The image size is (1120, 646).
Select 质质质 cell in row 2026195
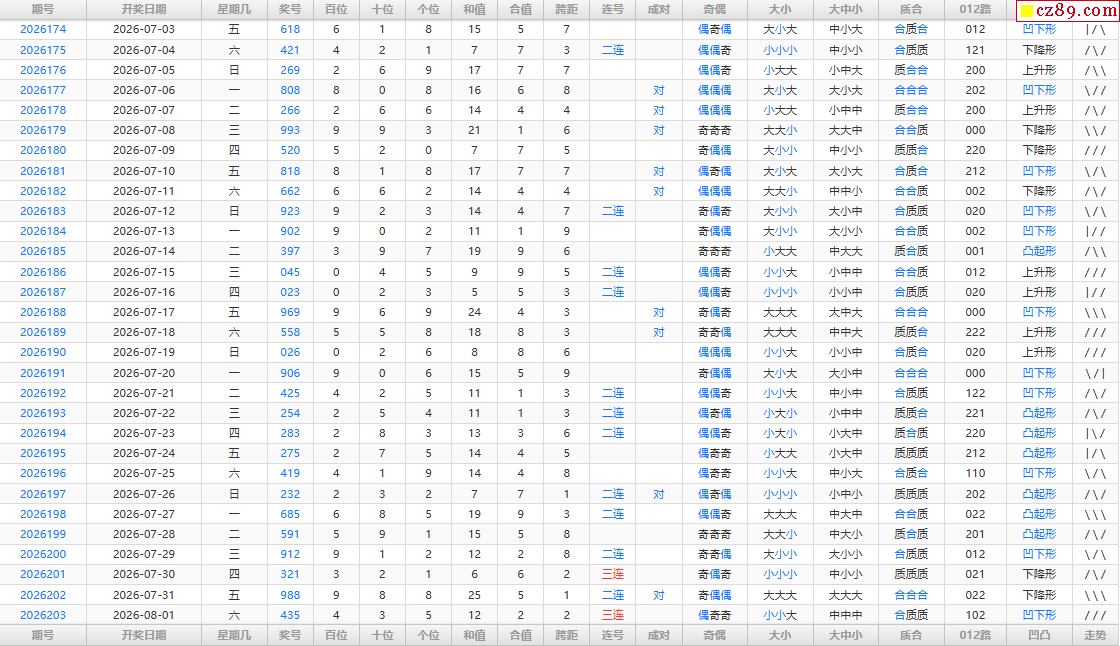pyautogui.click(x=911, y=453)
